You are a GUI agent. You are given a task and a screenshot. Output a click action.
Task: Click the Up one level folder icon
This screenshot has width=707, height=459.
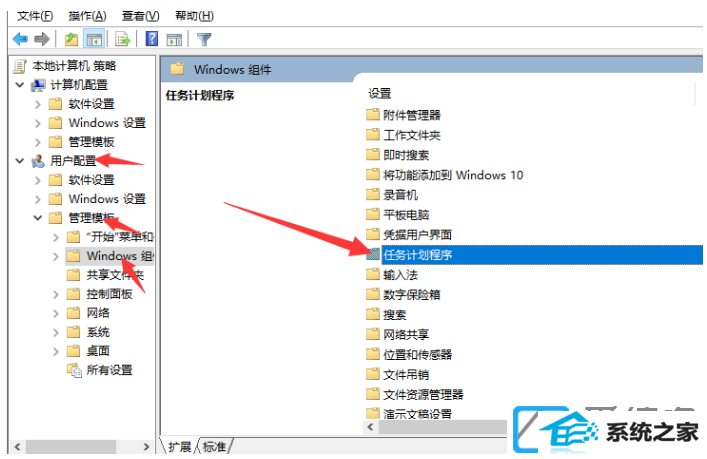[x=71, y=39]
